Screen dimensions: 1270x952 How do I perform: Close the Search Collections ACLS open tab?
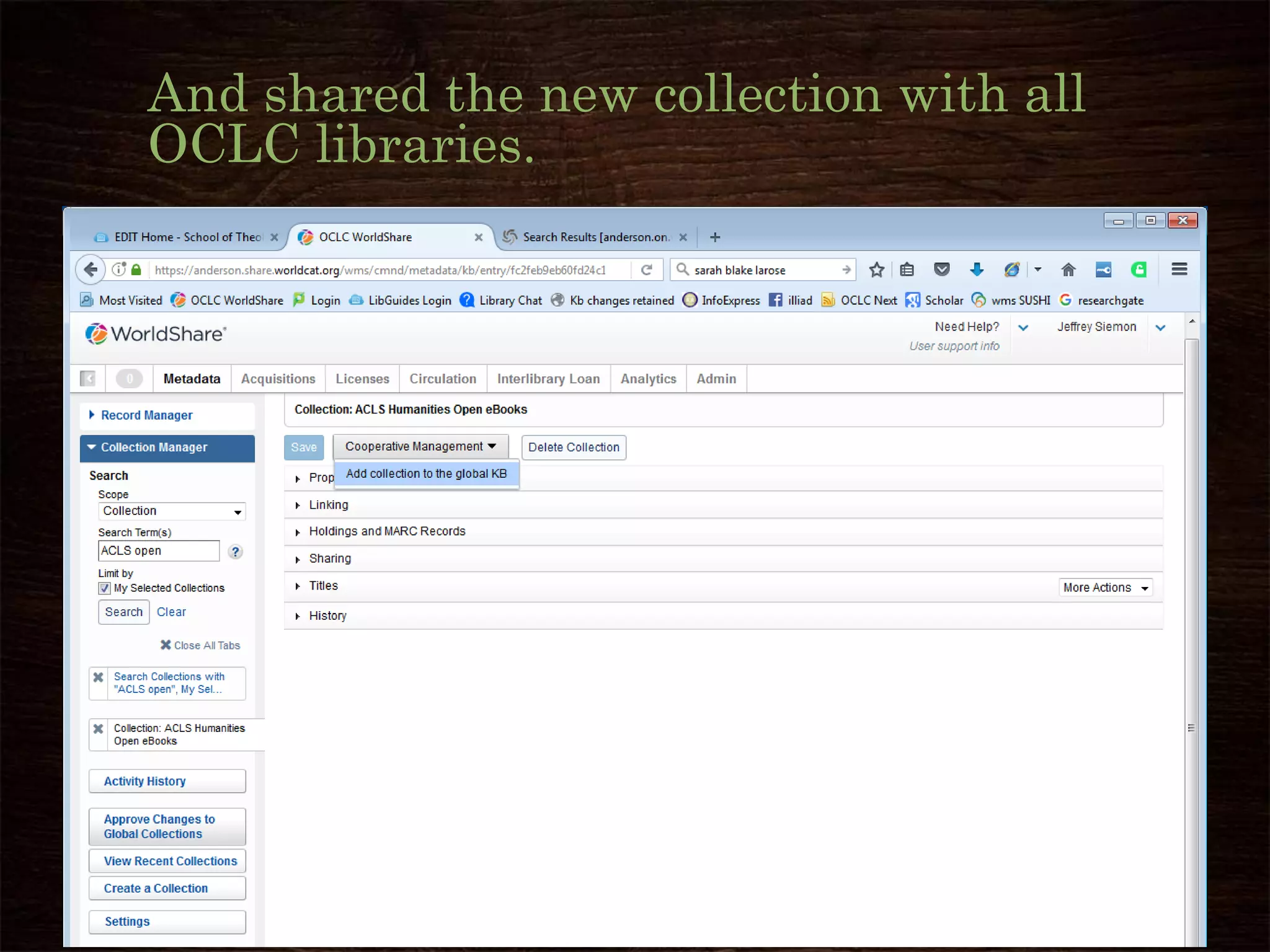[98, 677]
